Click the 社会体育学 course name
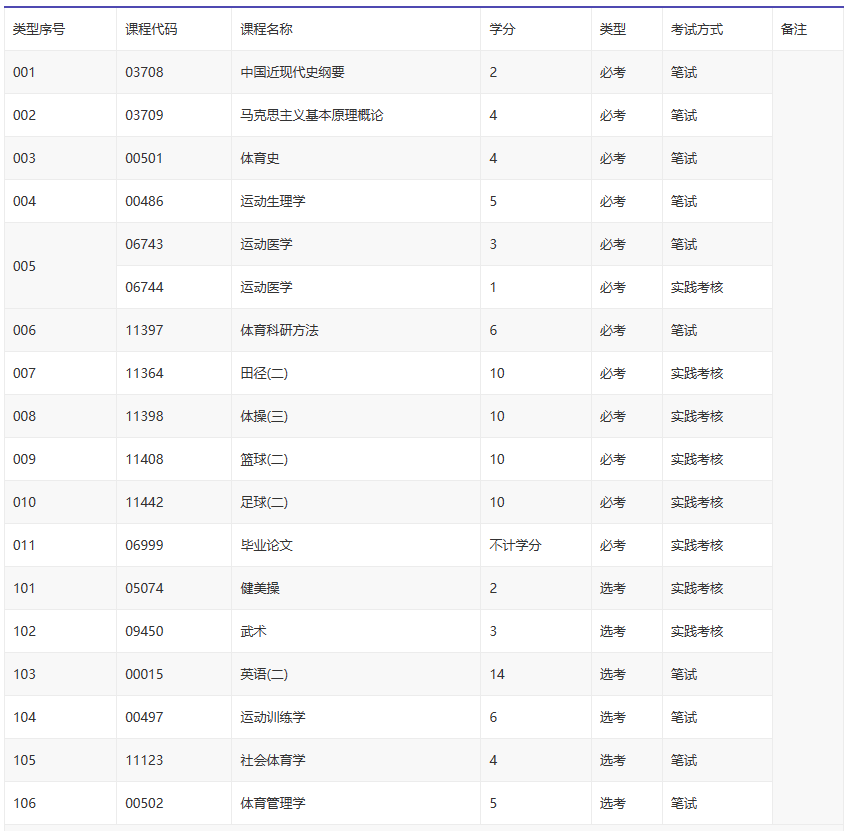Viewport: 849px width, 831px height. (x=272, y=761)
